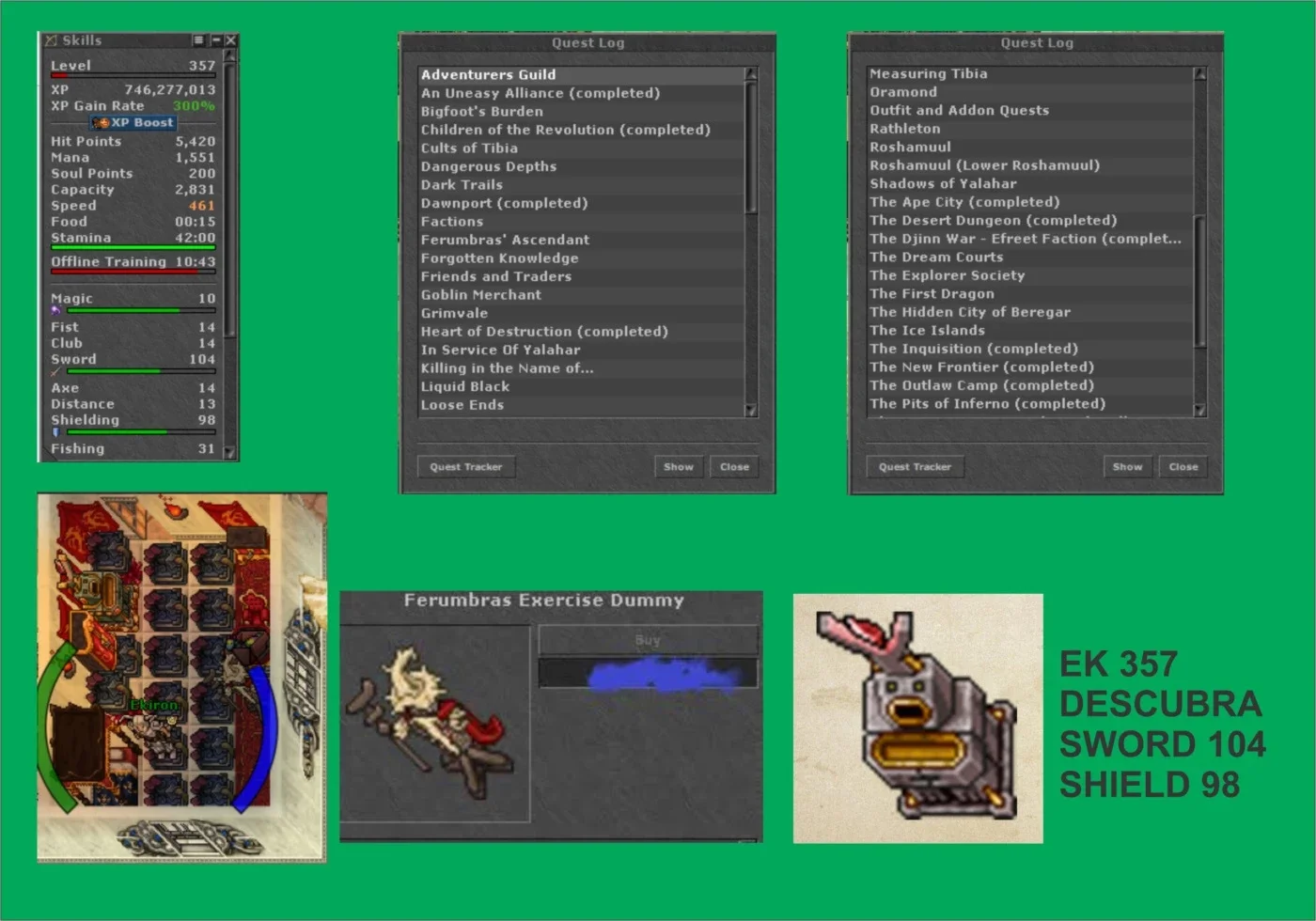This screenshot has height=921, width=1316.
Task: Click the Magic level skill icon
Action: (x=55, y=310)
